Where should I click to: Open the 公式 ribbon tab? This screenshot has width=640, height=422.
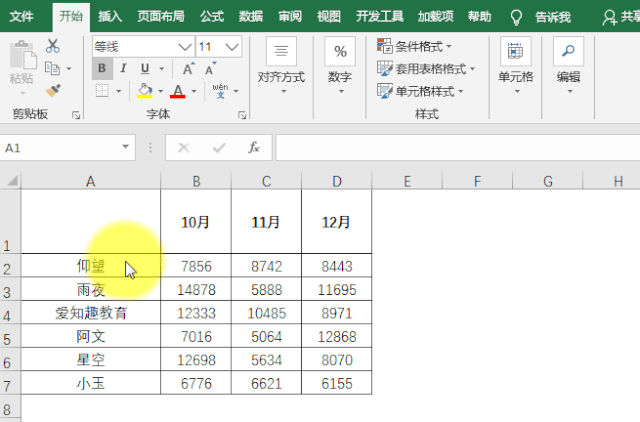pos(211,17)
